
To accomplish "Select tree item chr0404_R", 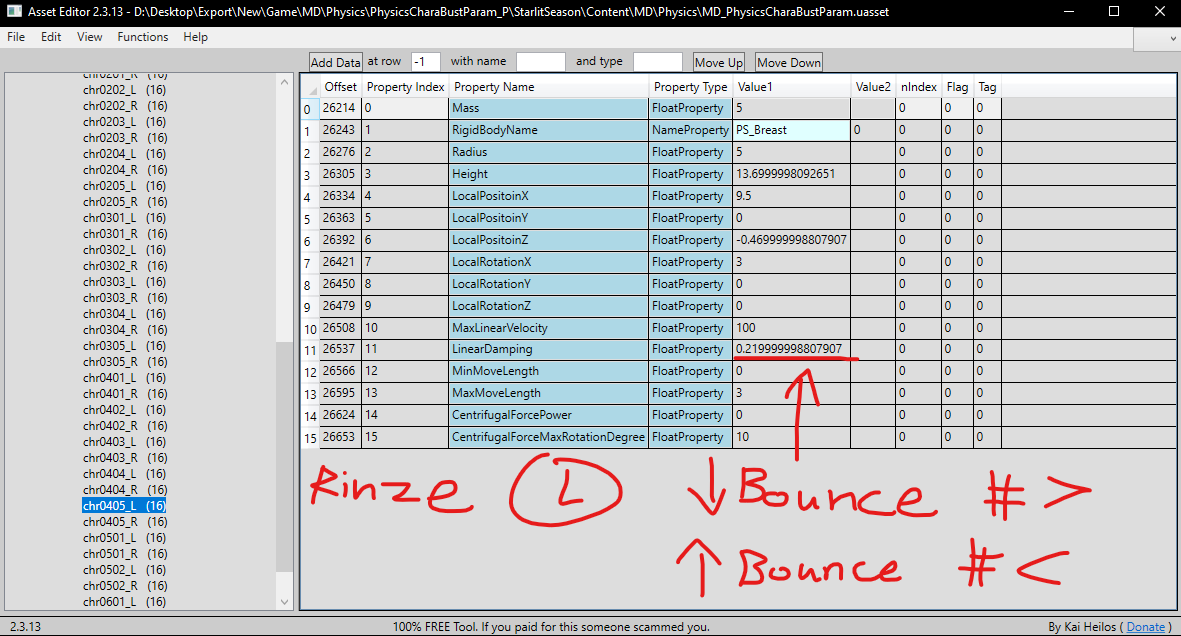I will point(125,490).
